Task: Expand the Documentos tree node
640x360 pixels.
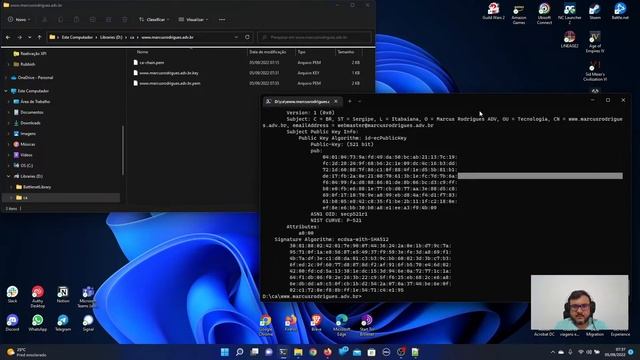Action: click(9, 112)
